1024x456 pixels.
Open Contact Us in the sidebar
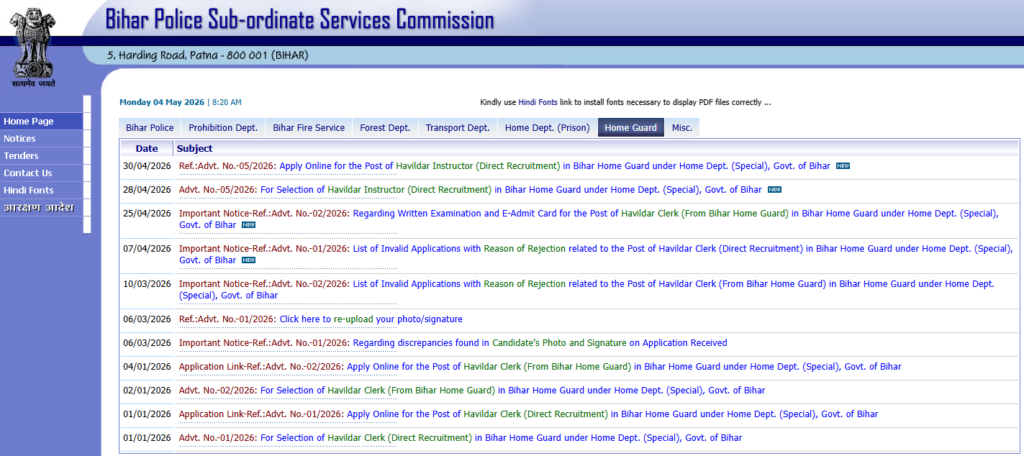41,173
